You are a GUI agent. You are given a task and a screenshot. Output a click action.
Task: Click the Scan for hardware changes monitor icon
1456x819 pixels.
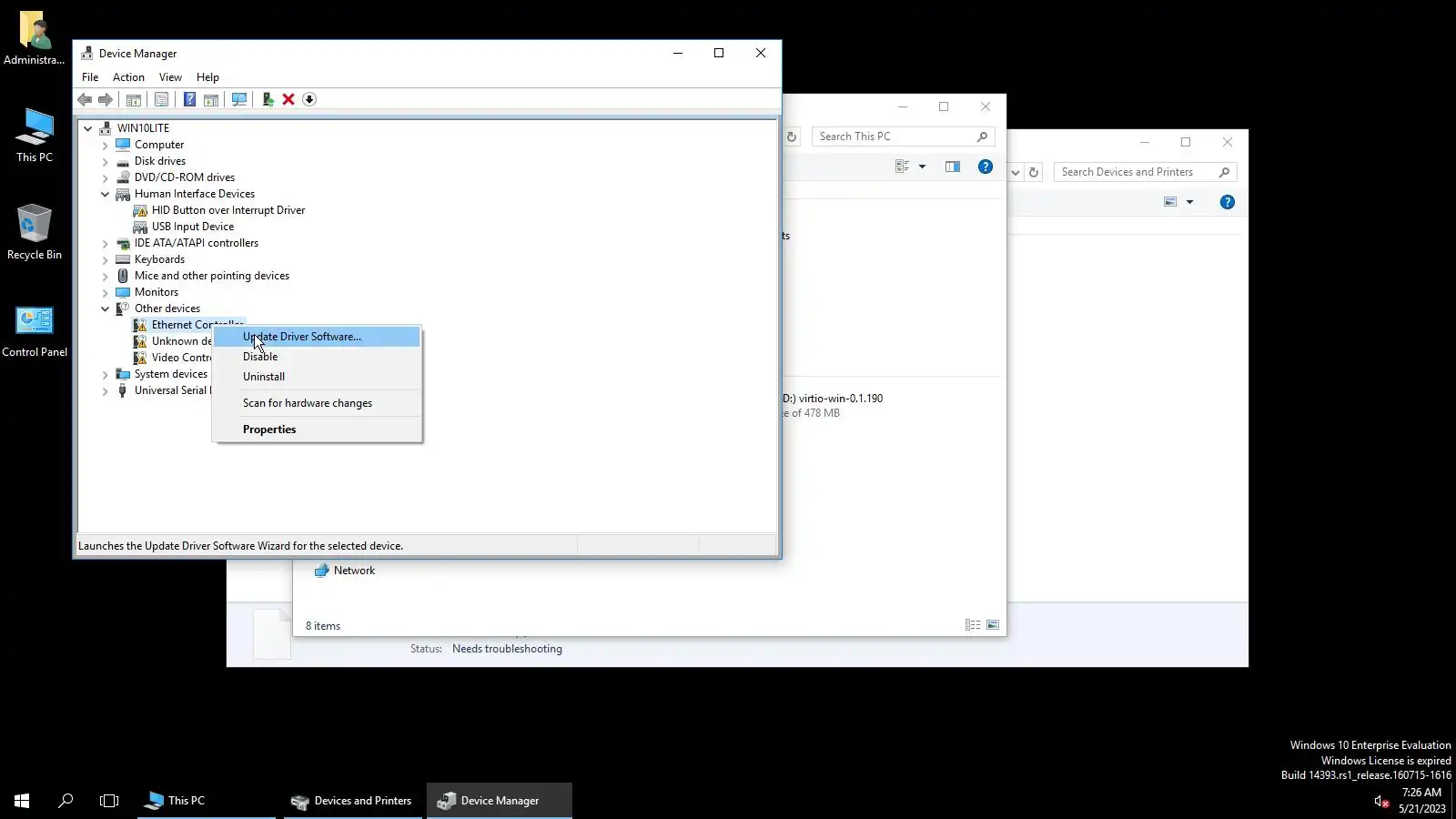click(x=239, y=99)
